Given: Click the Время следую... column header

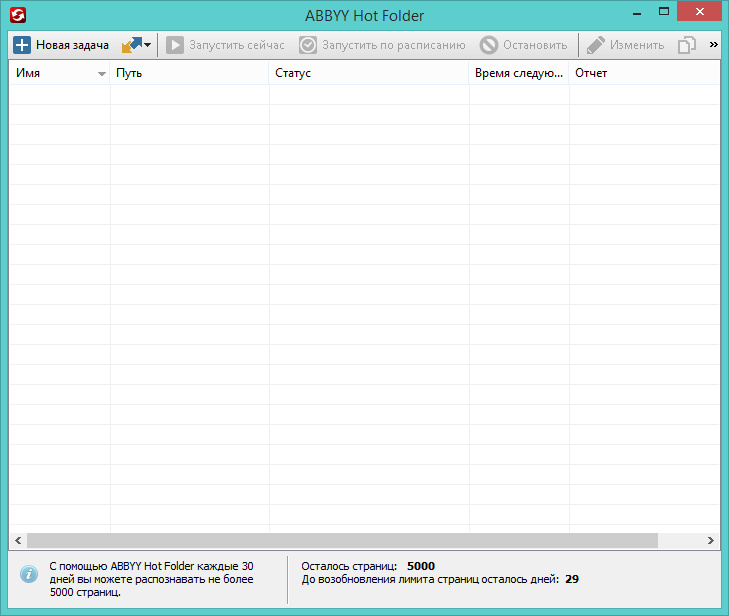Looking at the screenshot, I should (519, 73).
